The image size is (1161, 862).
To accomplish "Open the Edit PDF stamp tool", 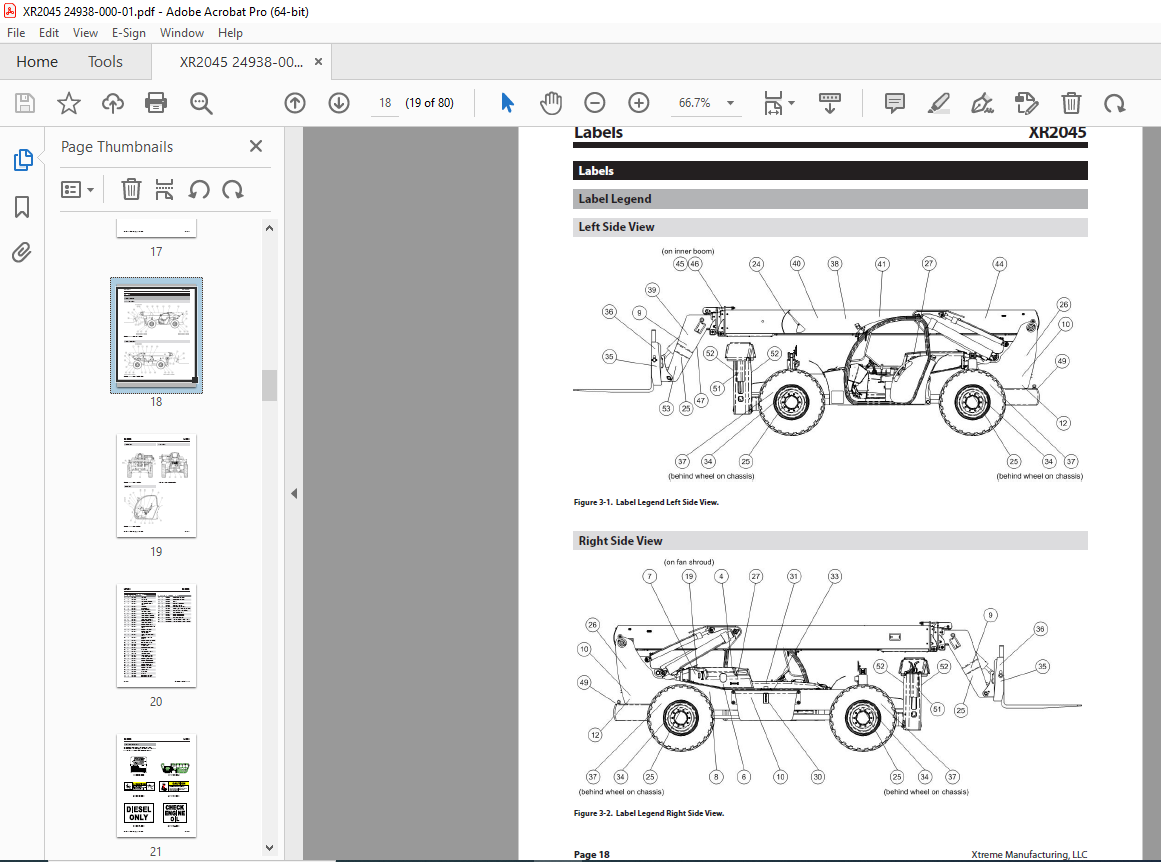I will tap(1026, 103).
